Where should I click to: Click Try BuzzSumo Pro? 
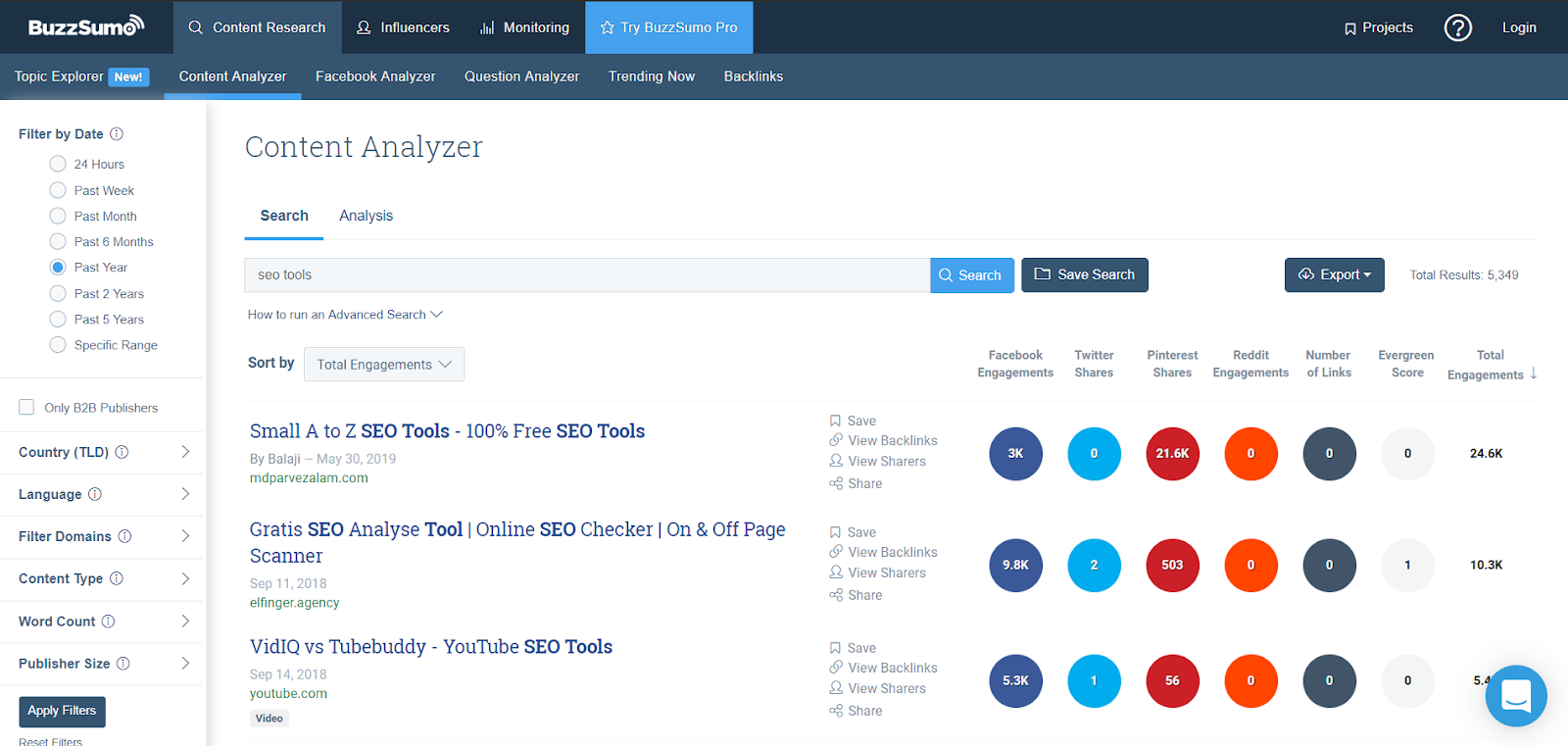point(669,27)
